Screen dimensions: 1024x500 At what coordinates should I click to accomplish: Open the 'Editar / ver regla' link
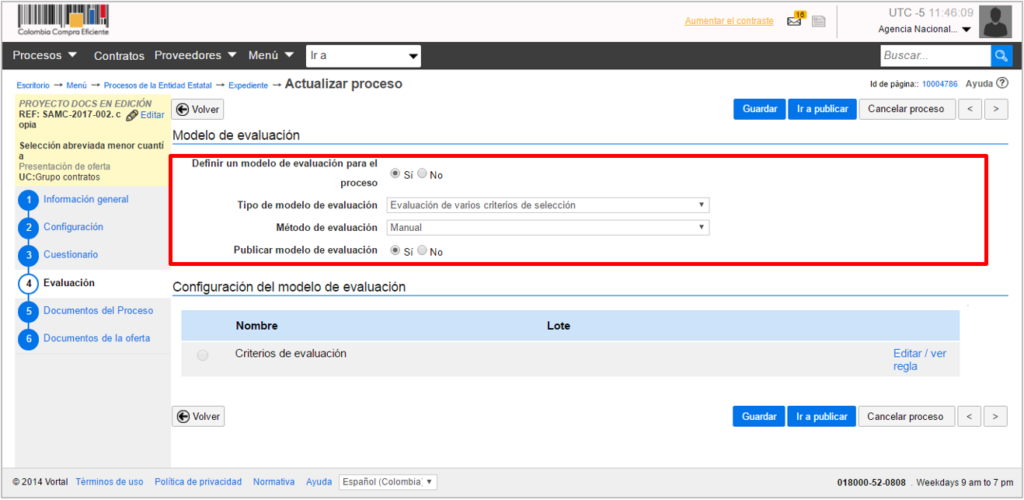(918, 360)
